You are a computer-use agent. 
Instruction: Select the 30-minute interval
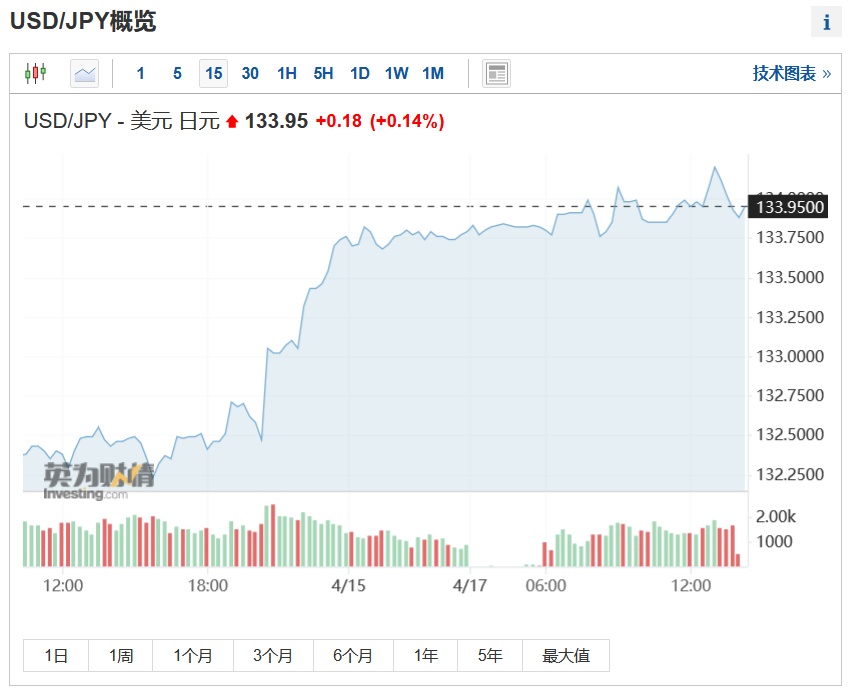(x=250, y=73)
